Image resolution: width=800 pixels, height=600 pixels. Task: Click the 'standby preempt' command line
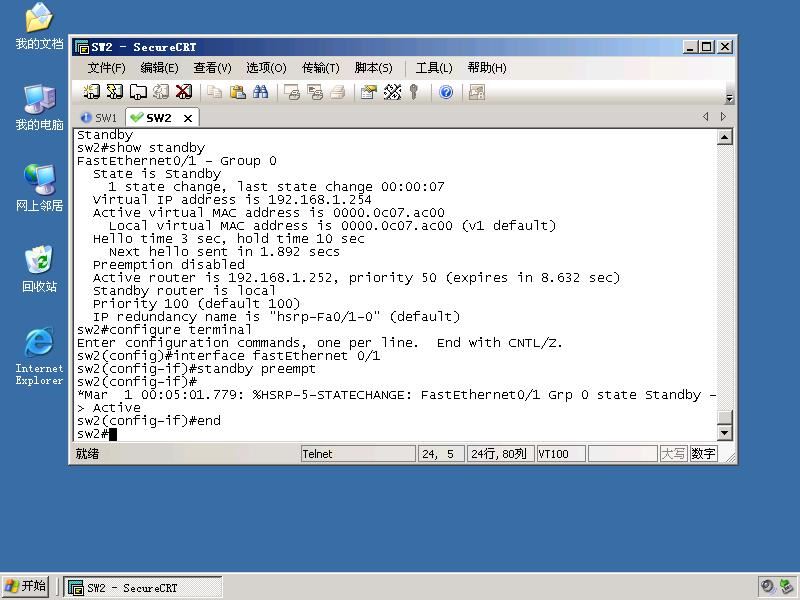pos(196,369)
